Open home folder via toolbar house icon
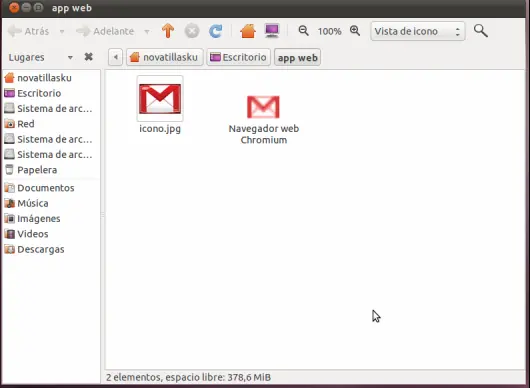Viewport: 530px width, 388px height. (x=248, y=31)
